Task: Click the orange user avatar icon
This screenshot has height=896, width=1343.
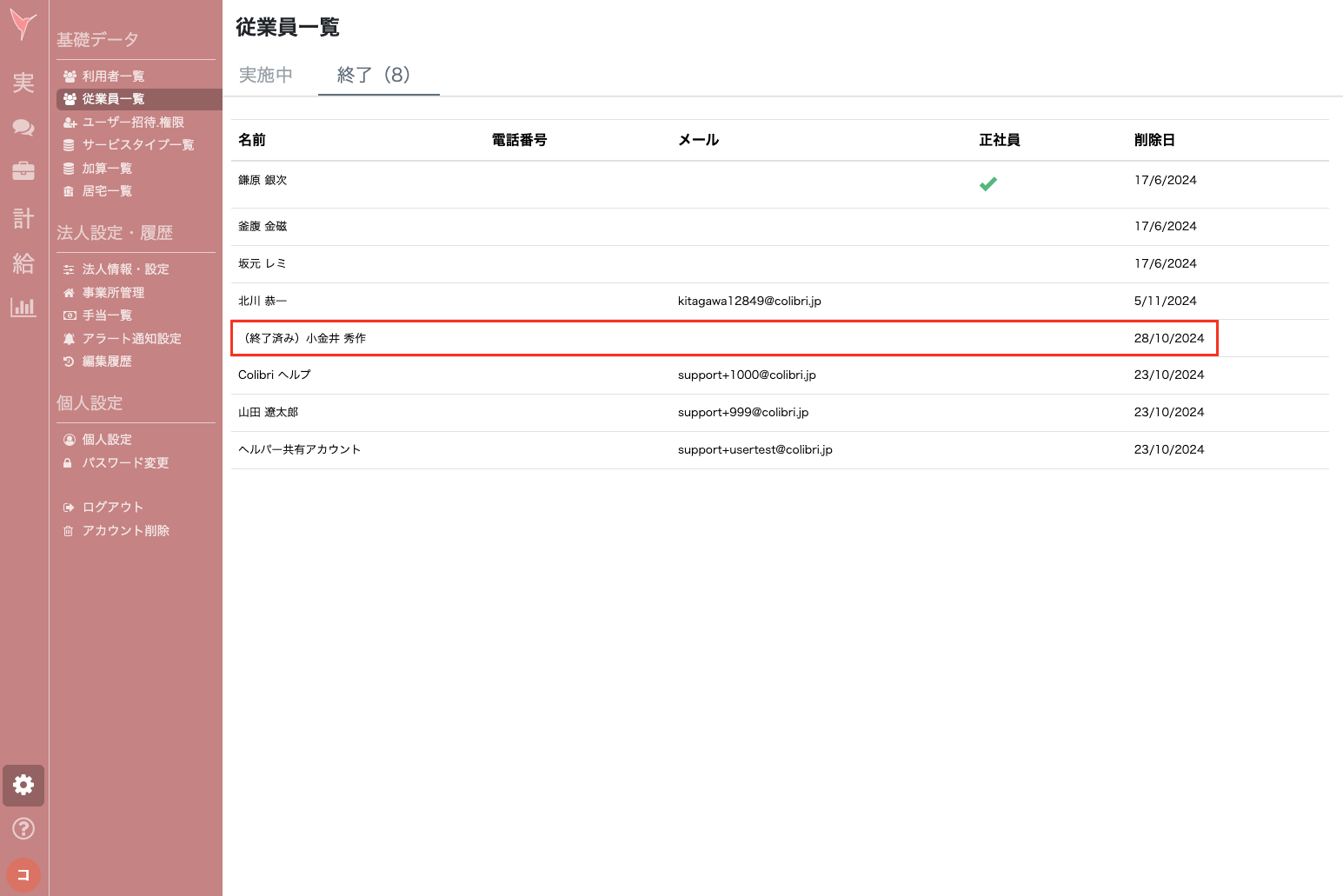Action: pyautogui.click(x=23, y=874)
